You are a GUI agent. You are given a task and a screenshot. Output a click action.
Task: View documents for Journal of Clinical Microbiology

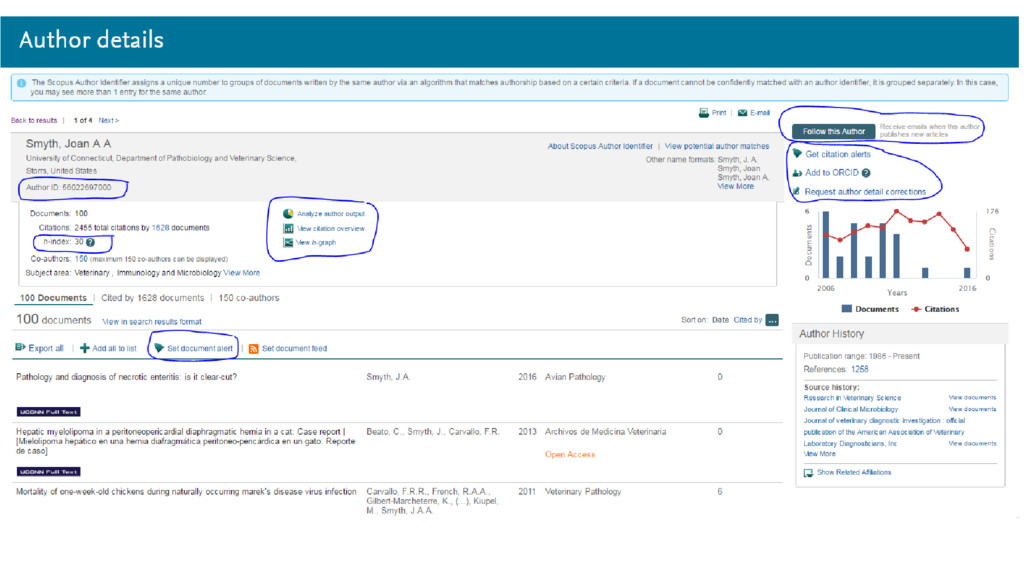(x=972, y=409)
